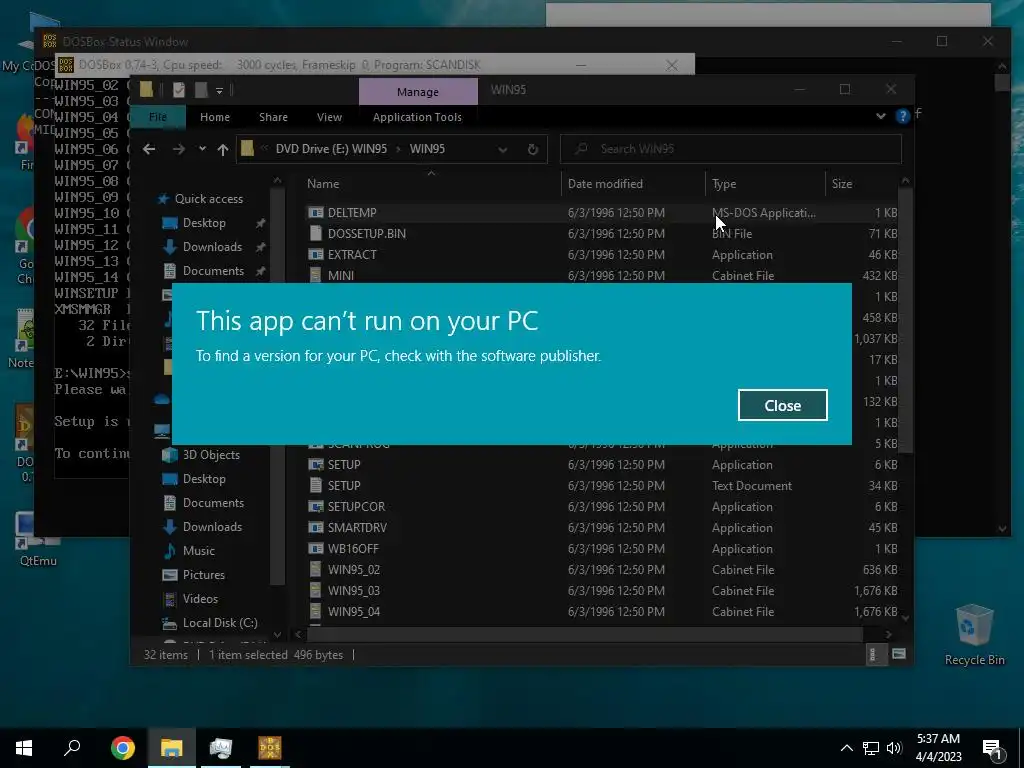Go back with the Explorer back arrow
1024x768 pixels.
pyautogui.click(x=149, y=149)
